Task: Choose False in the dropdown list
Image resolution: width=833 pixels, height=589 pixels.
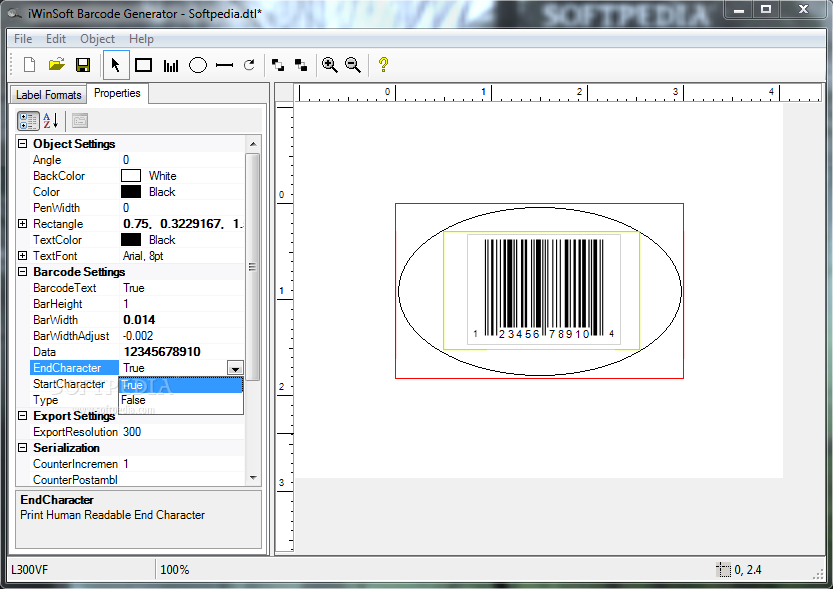Action: click(x=181, y=400)
